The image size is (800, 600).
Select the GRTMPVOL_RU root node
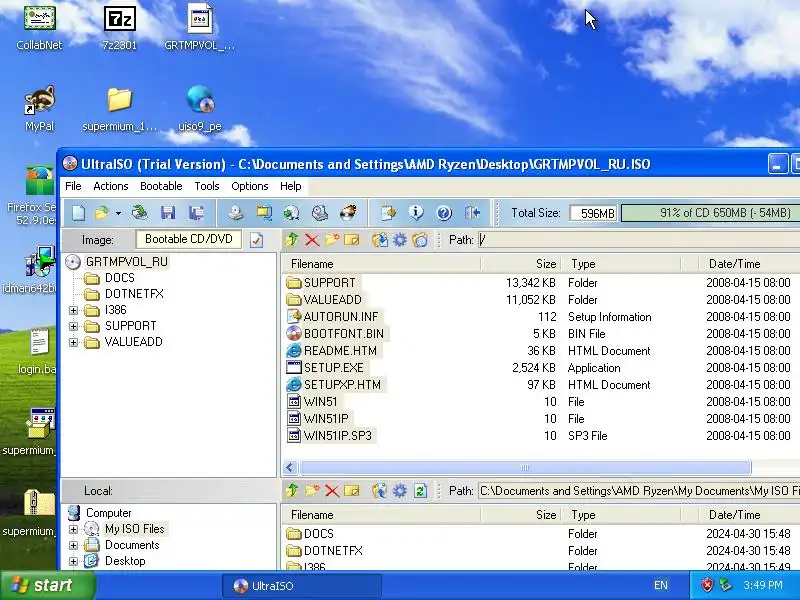pos(127,262)
